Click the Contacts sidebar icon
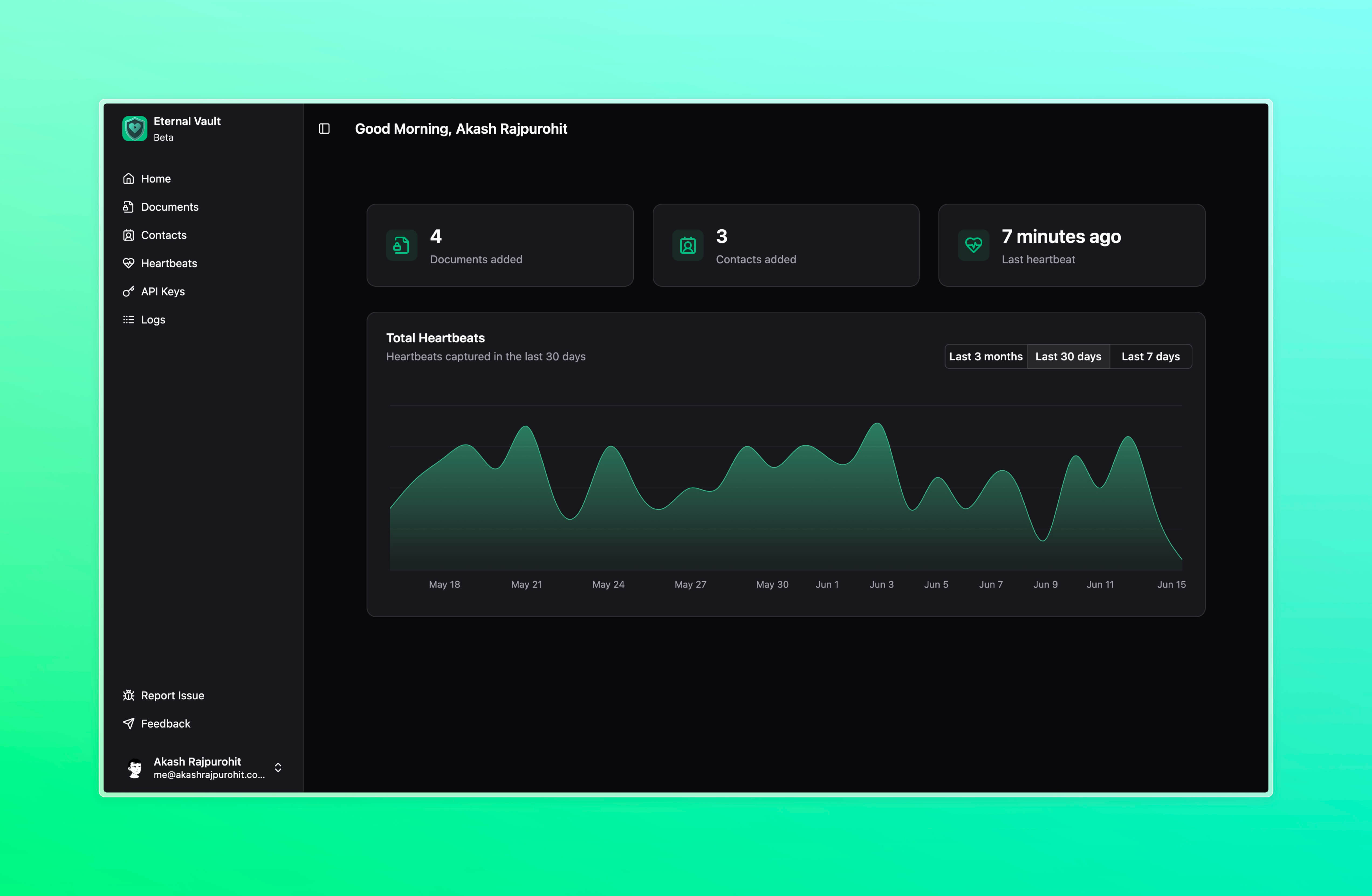Screen dimensions: 1372x896 [129, 235]
